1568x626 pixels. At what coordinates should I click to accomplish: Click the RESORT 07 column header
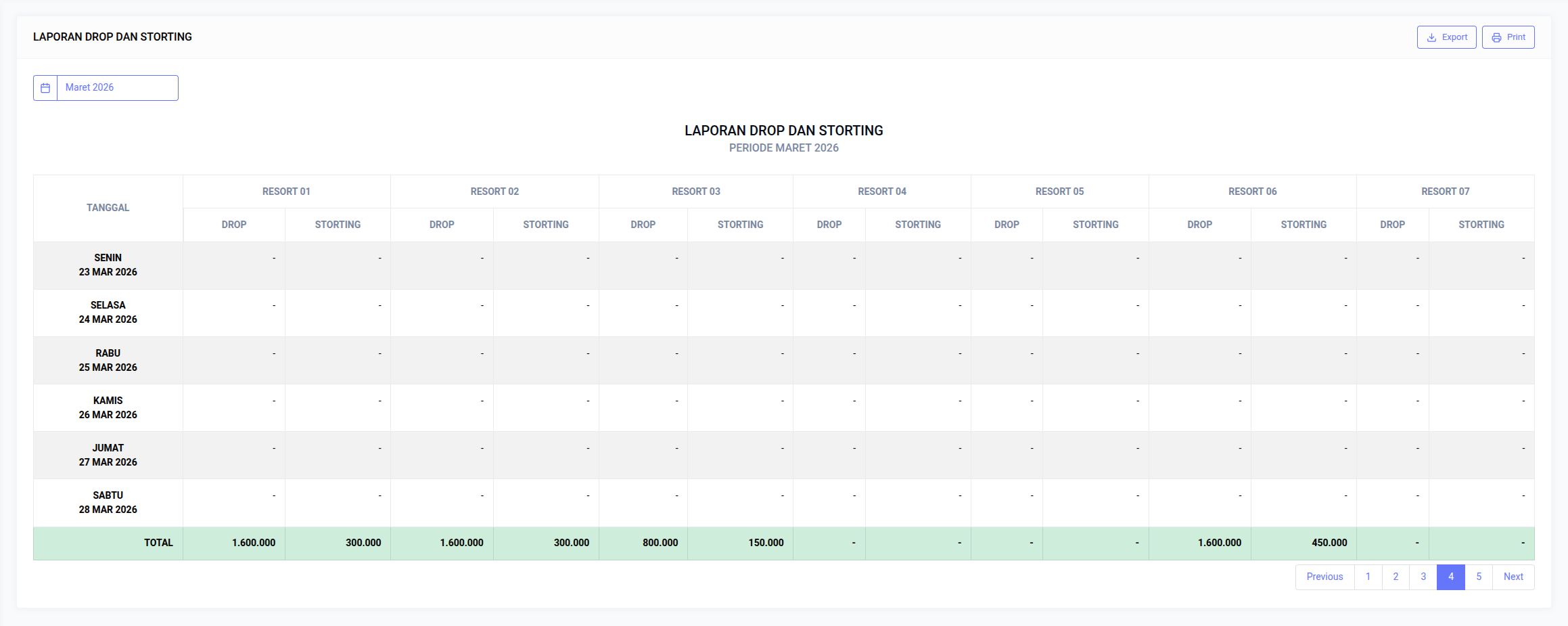pos(1445,192)
